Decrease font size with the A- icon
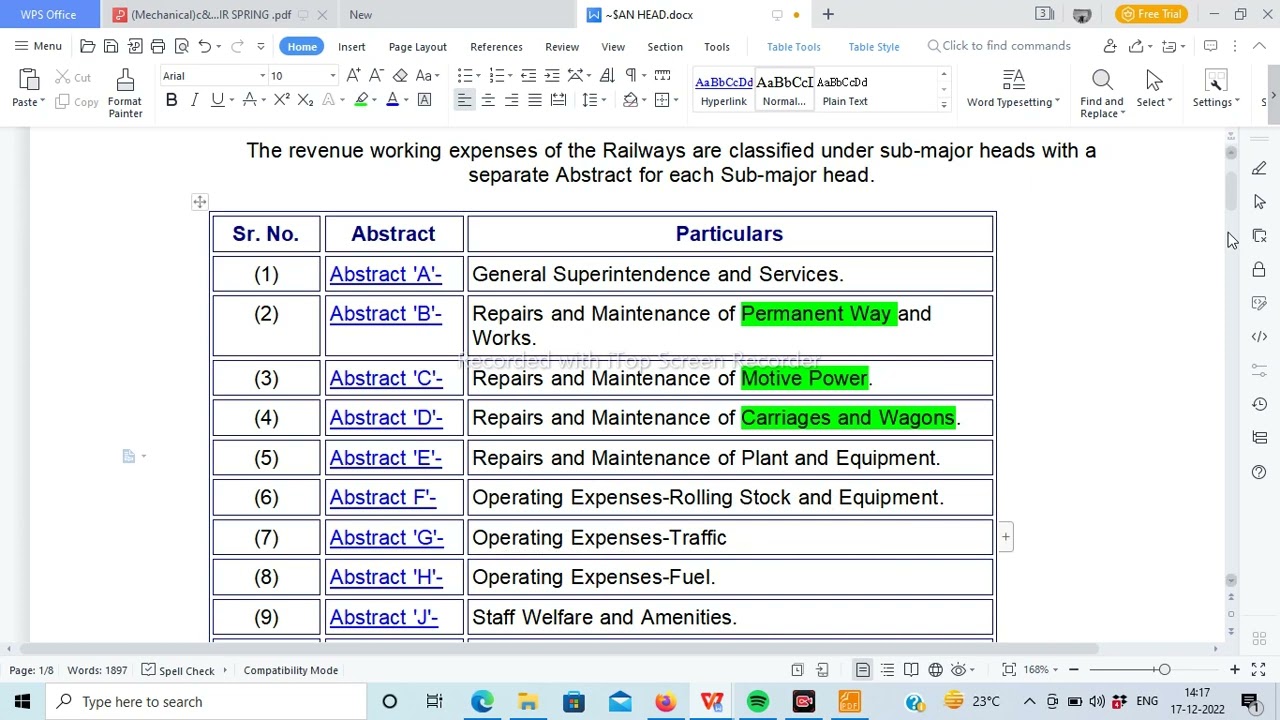This screenshot has height=720, width=1280. point(376,76)
